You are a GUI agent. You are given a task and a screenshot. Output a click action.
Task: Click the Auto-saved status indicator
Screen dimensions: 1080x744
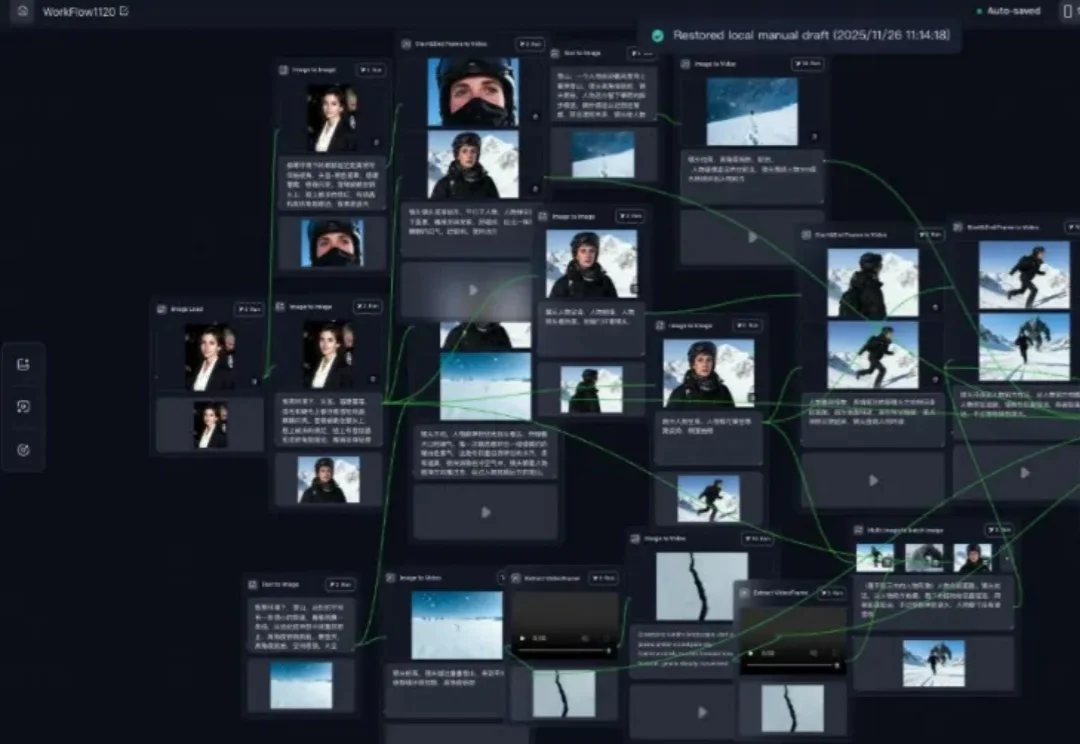tap(1008, 11)
